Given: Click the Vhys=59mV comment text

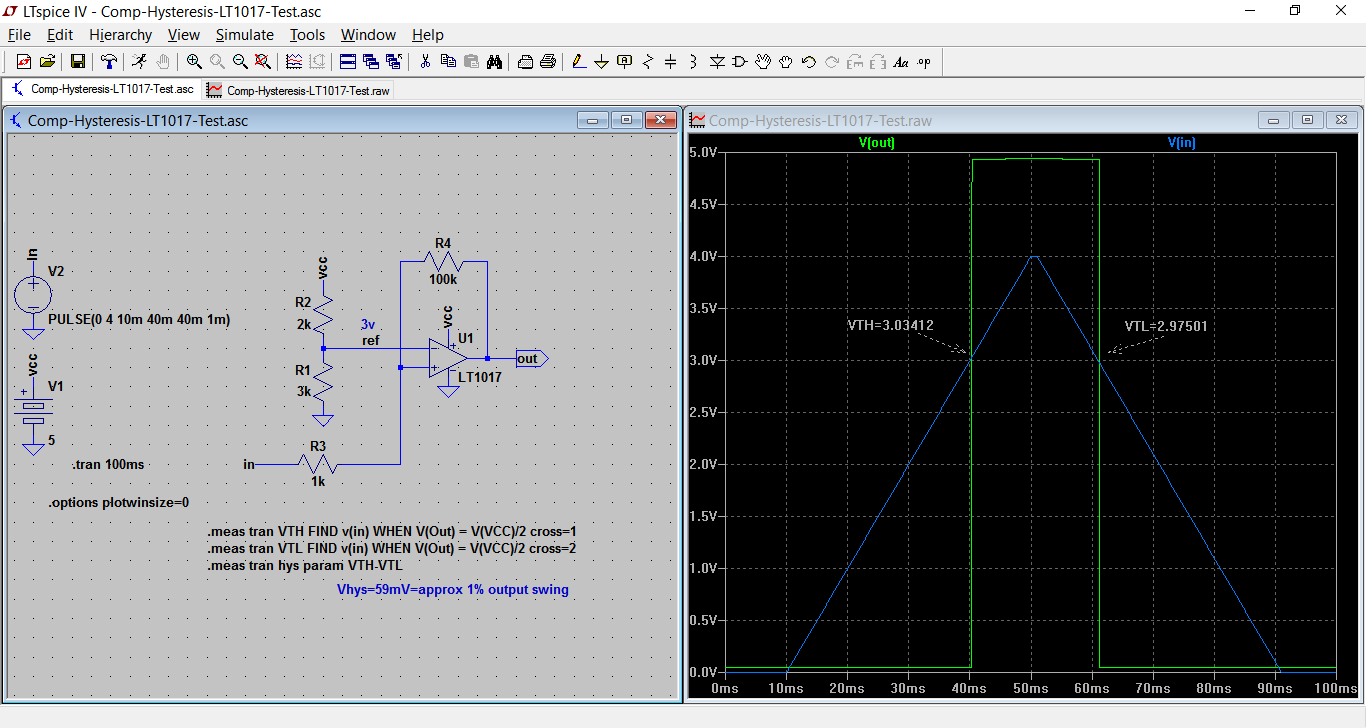Looking at the screenshot, I should (453, 589).
